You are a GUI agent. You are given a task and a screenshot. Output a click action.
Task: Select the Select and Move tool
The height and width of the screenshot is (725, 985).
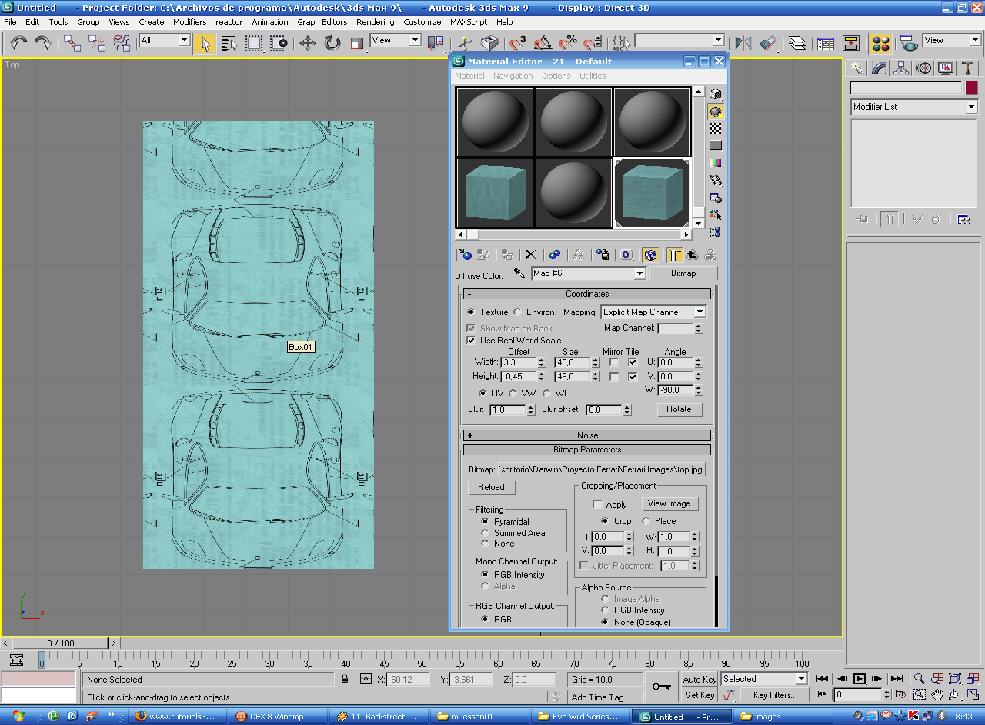pos(308,43)
